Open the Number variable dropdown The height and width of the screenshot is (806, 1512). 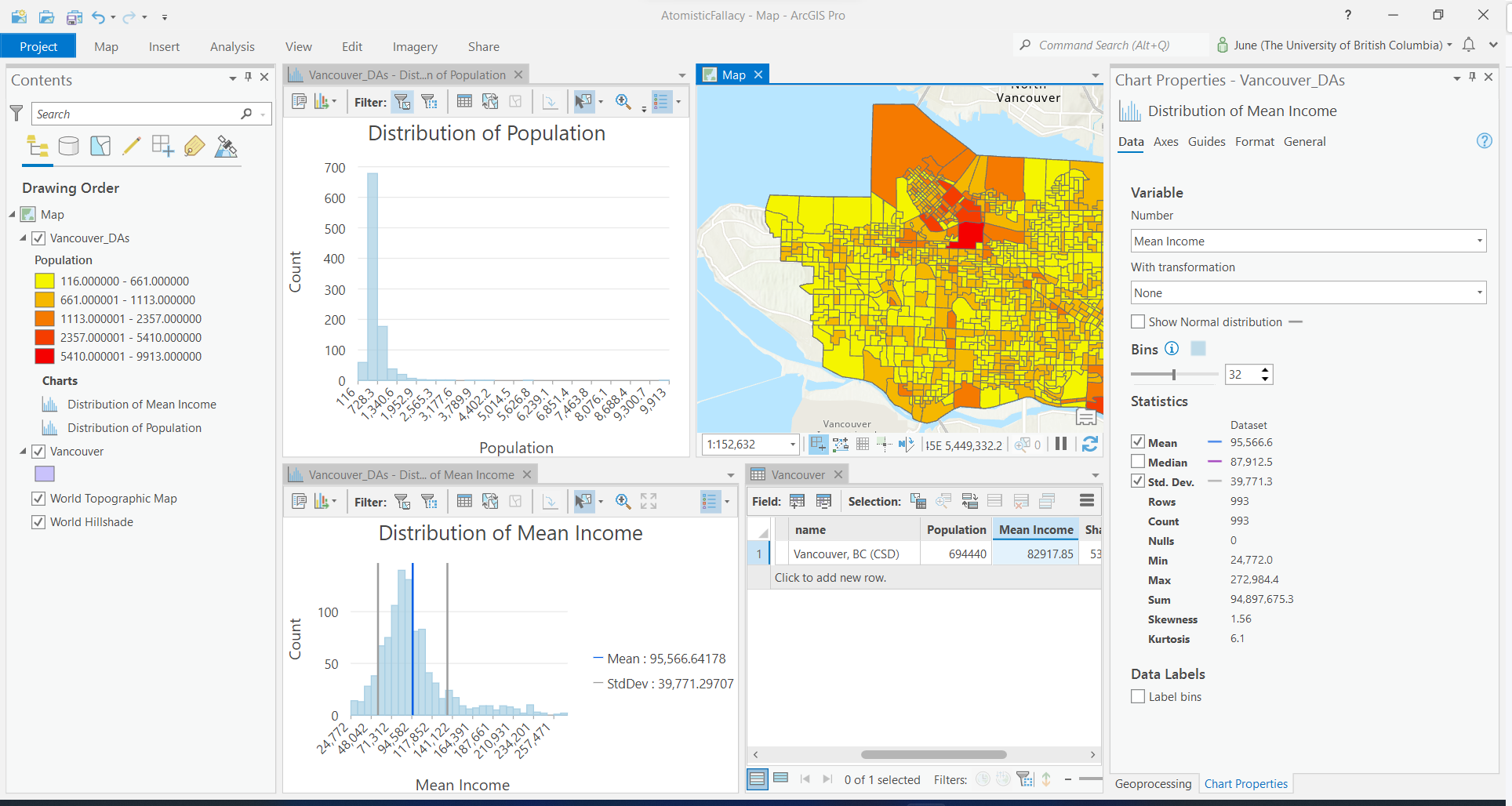(1308, 241)
